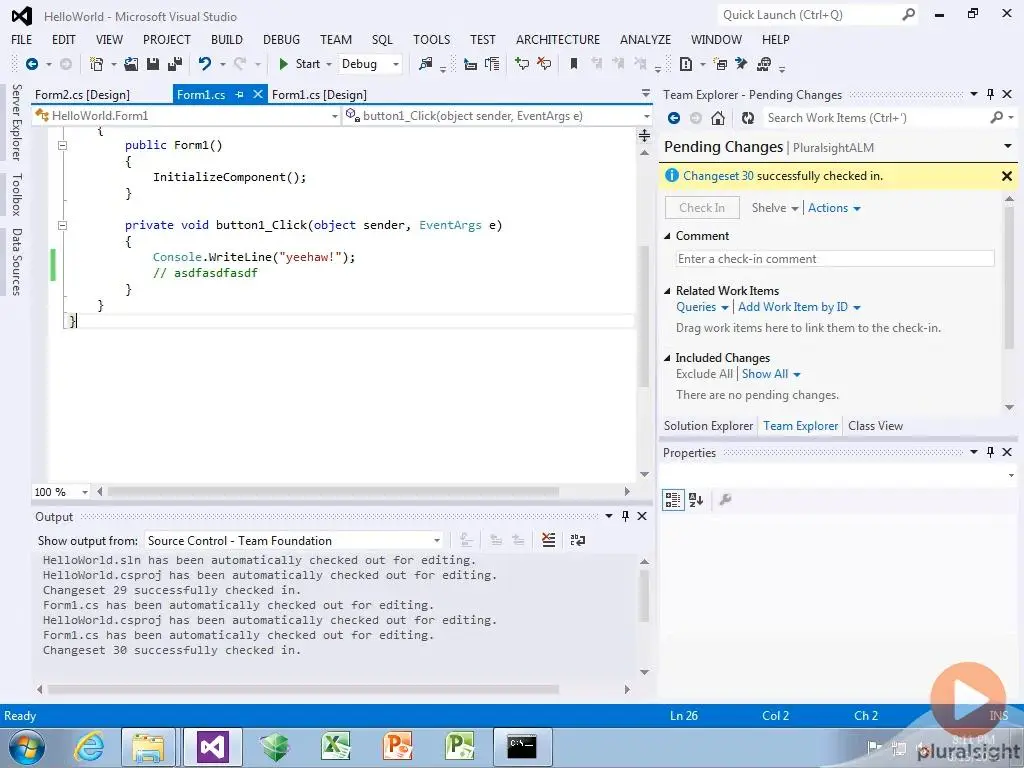Close the Form1.cs tab
This screenshot has width=1024, height=768.
[258, 95]
